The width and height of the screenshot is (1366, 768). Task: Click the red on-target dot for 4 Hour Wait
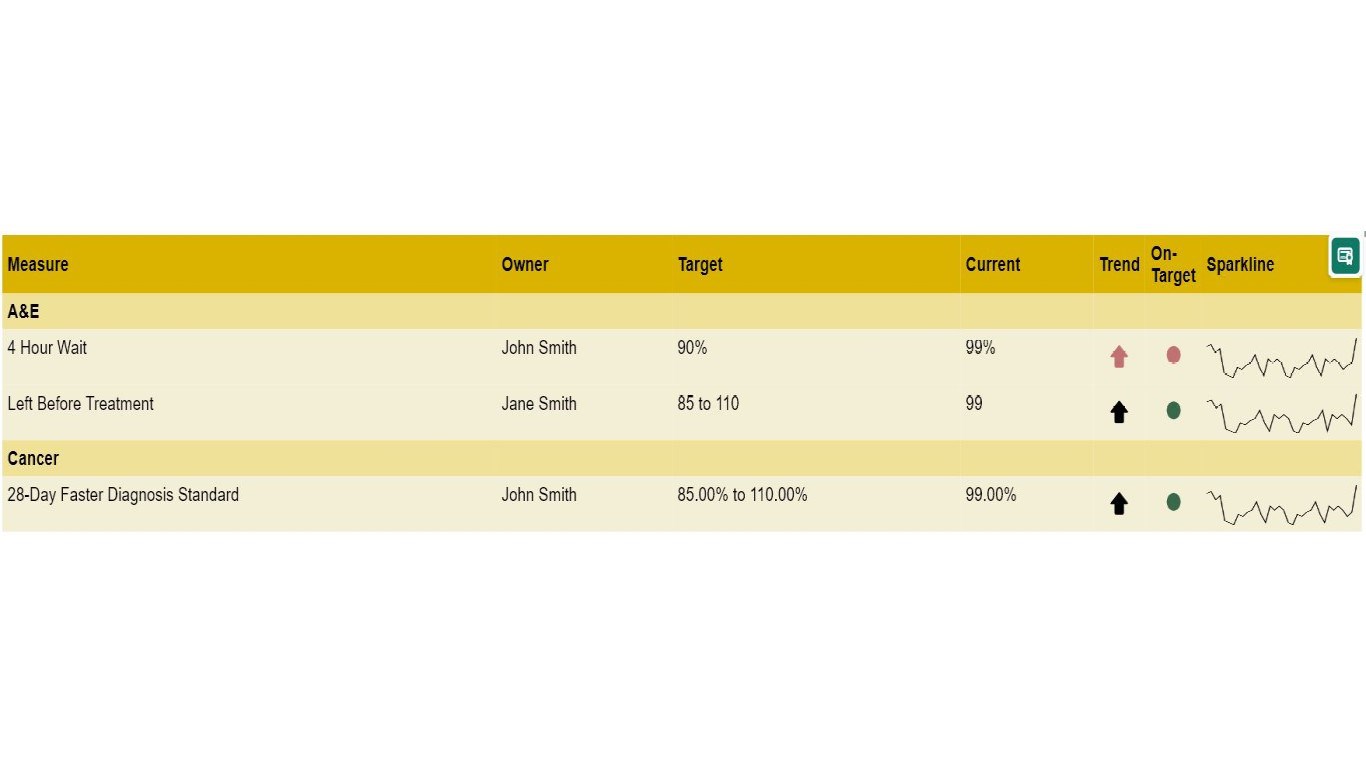(1174, 355)
